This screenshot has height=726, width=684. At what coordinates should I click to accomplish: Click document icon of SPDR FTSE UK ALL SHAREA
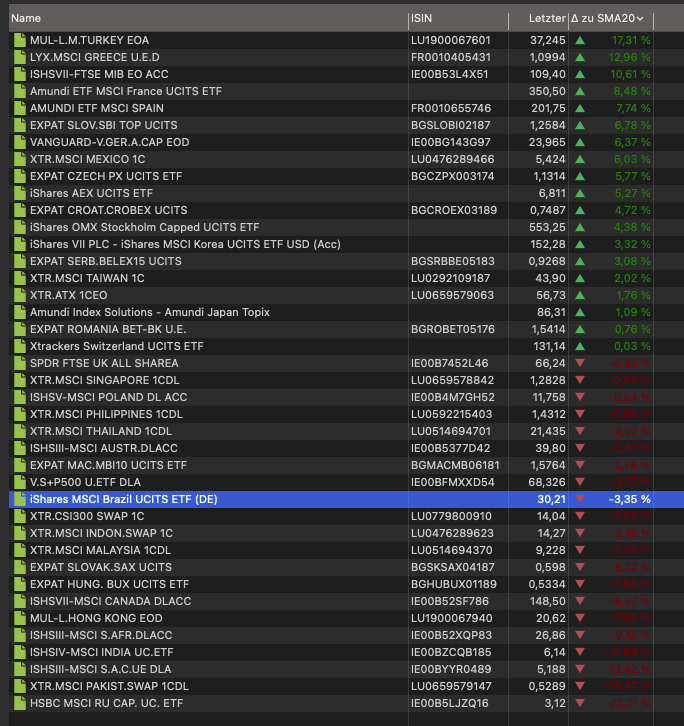(20, 363)
